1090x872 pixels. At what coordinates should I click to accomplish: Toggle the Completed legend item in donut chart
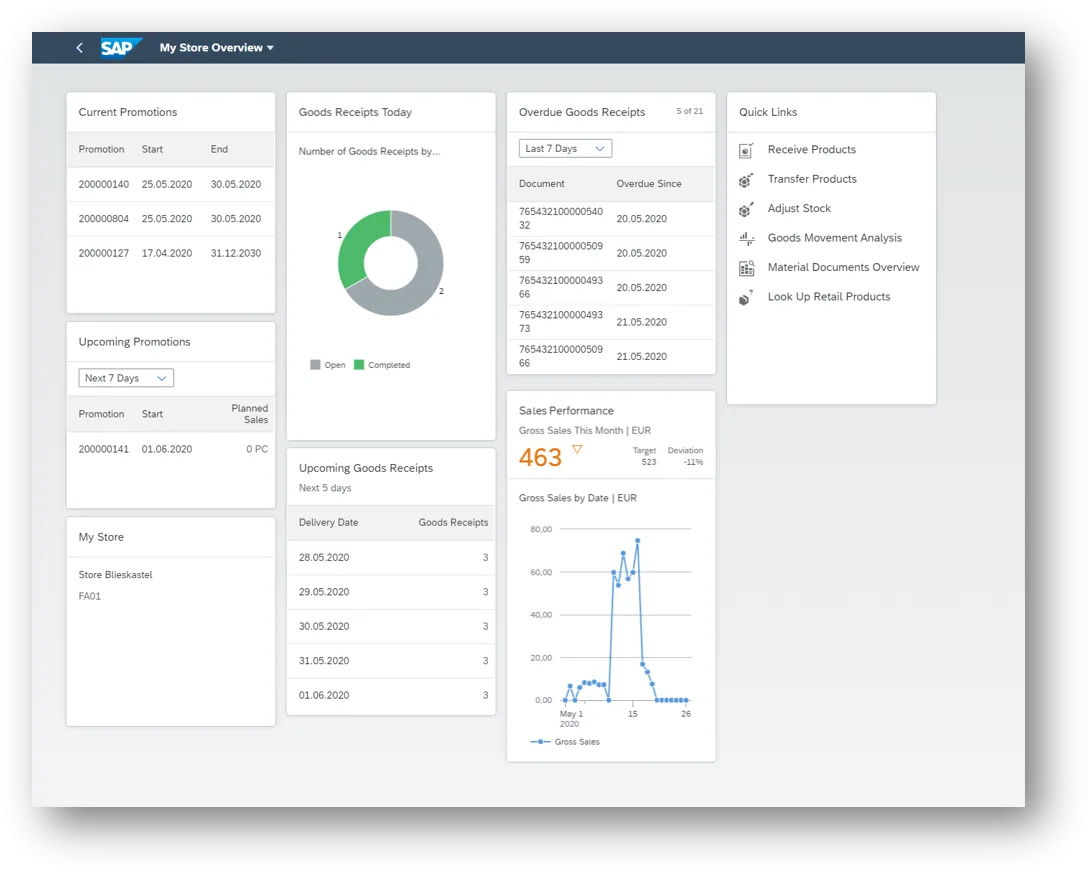click(382, 365)
